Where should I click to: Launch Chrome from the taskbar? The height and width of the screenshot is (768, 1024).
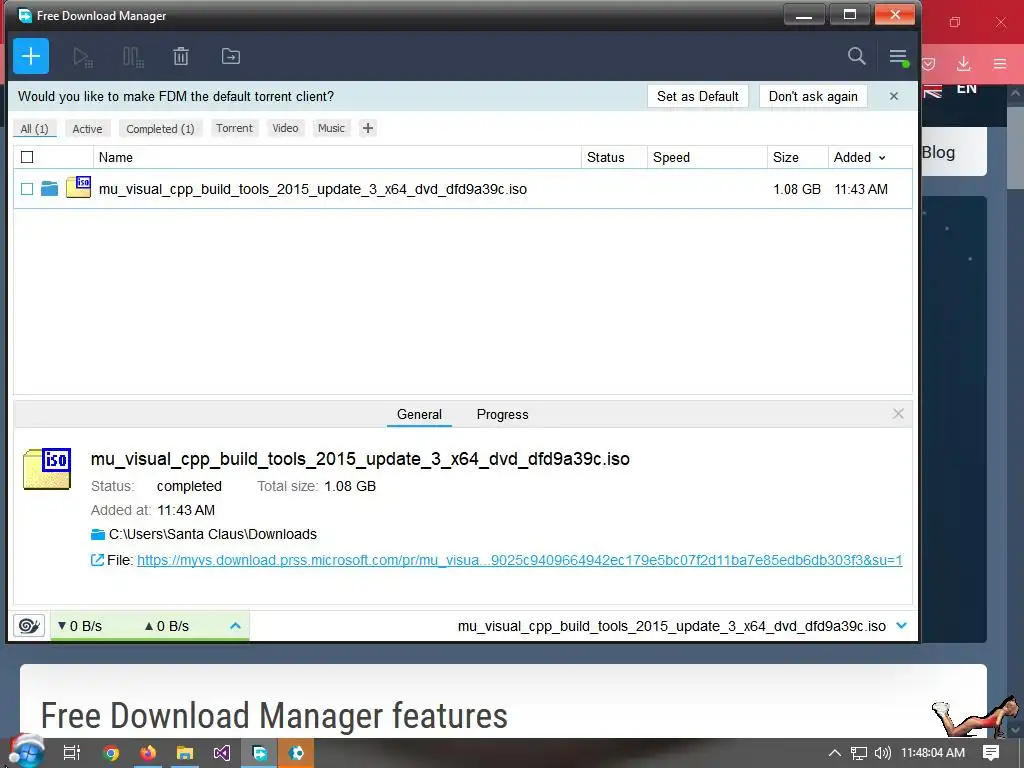coord(111,753)
